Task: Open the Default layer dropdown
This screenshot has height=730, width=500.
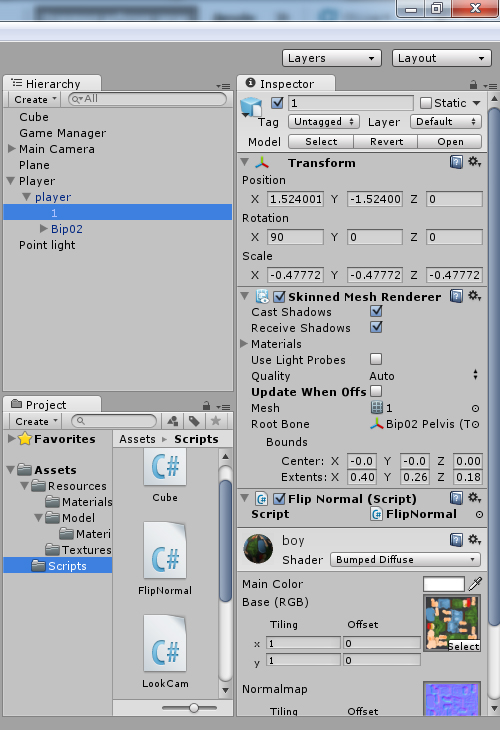Action: tap(446, 122)
